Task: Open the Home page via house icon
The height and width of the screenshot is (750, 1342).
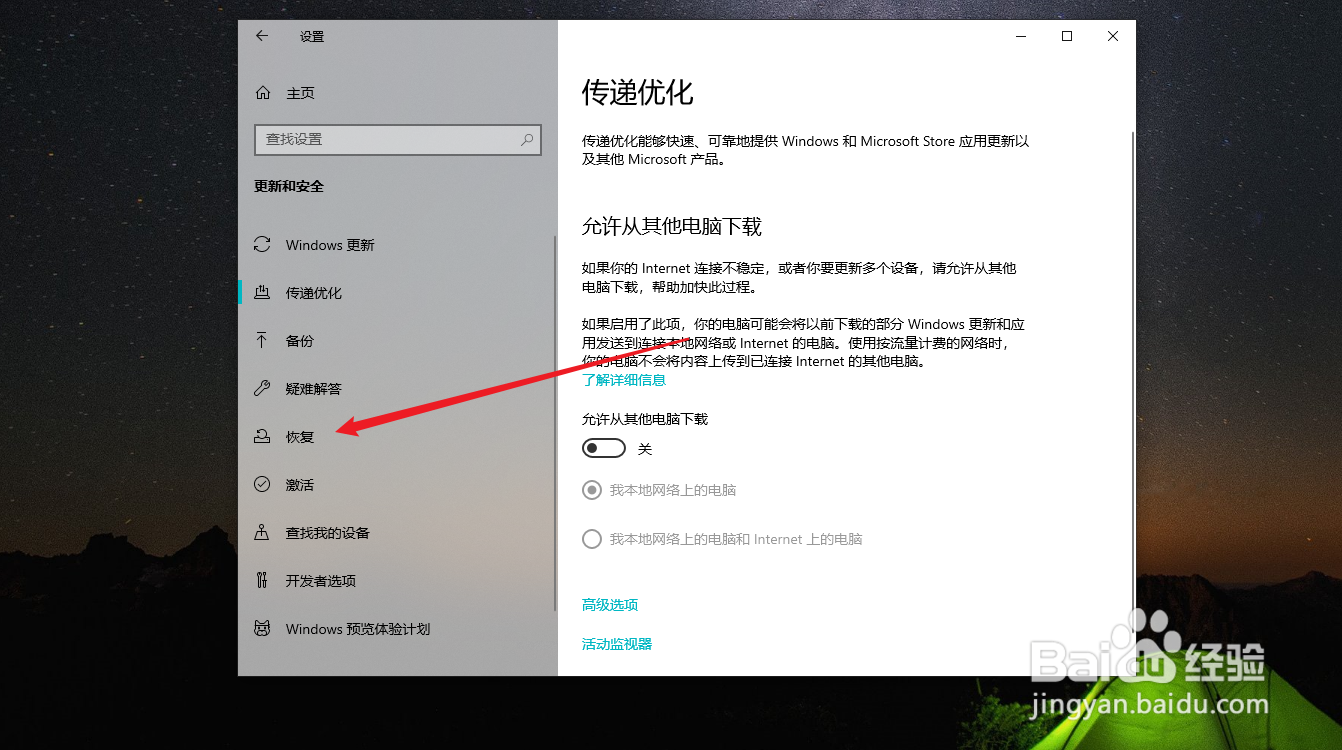Action: coord(262,93)
